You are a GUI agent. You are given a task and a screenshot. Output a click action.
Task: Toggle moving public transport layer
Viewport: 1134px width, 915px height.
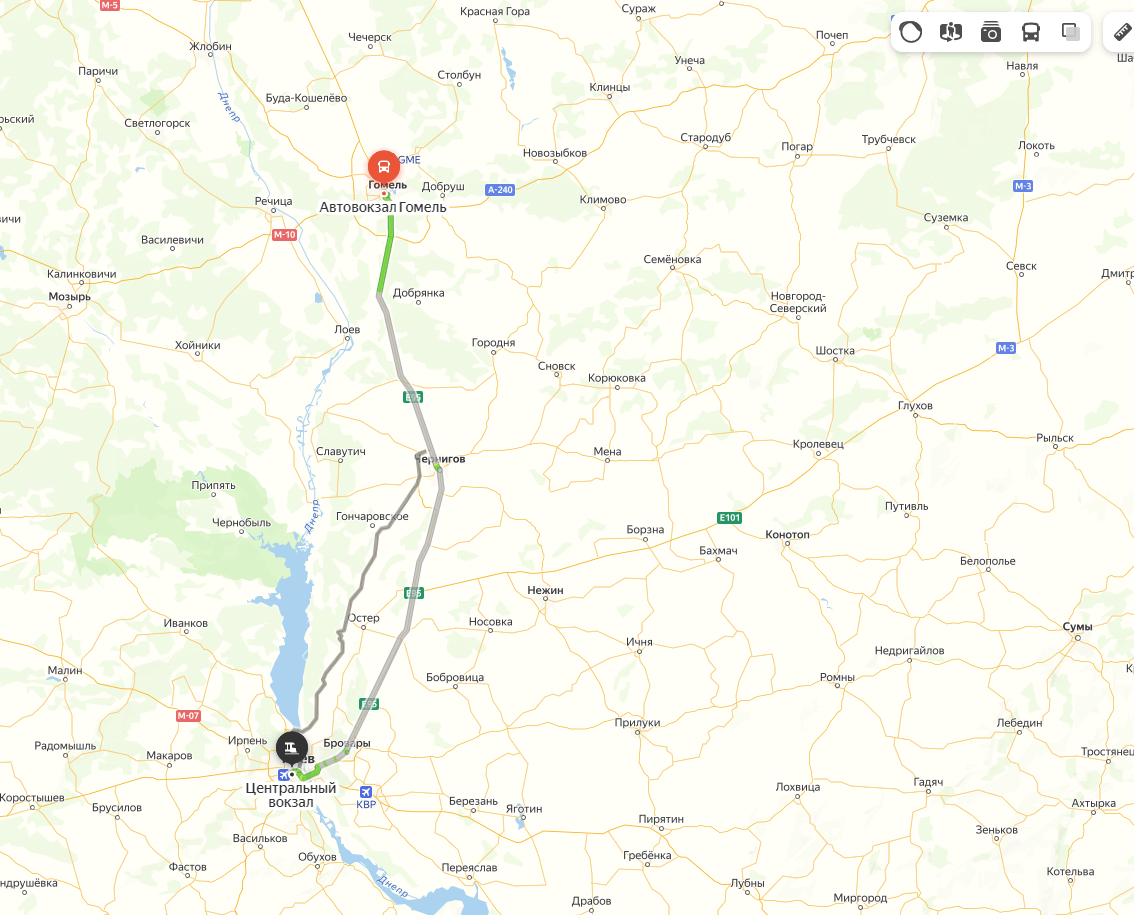[x=1031, y=32]
